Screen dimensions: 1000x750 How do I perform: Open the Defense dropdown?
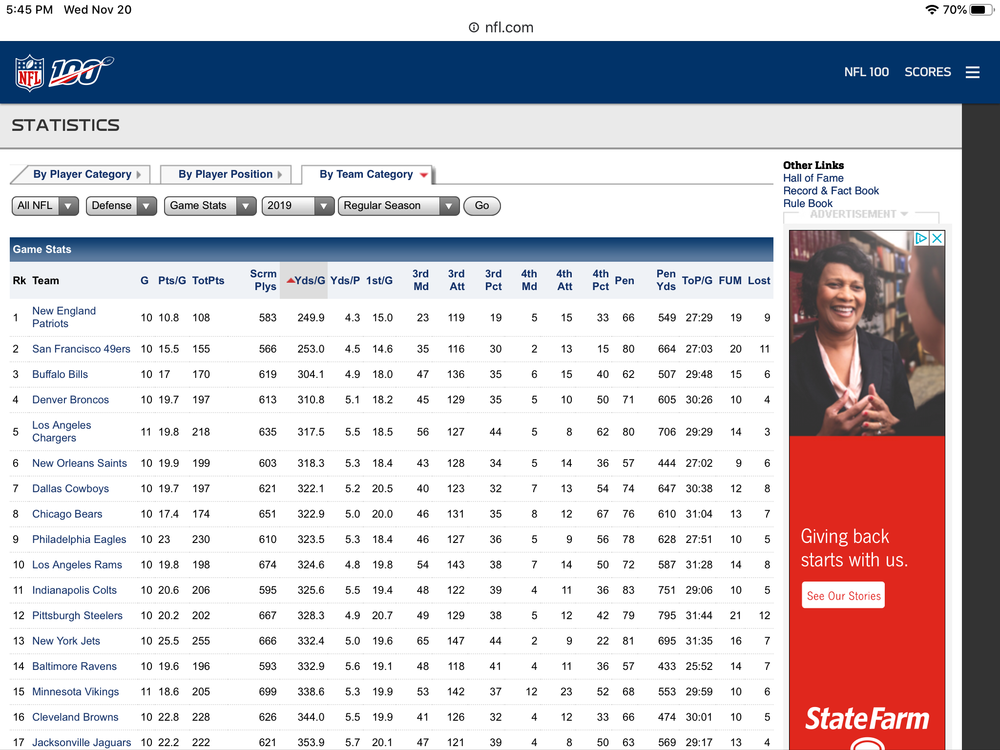121,205
